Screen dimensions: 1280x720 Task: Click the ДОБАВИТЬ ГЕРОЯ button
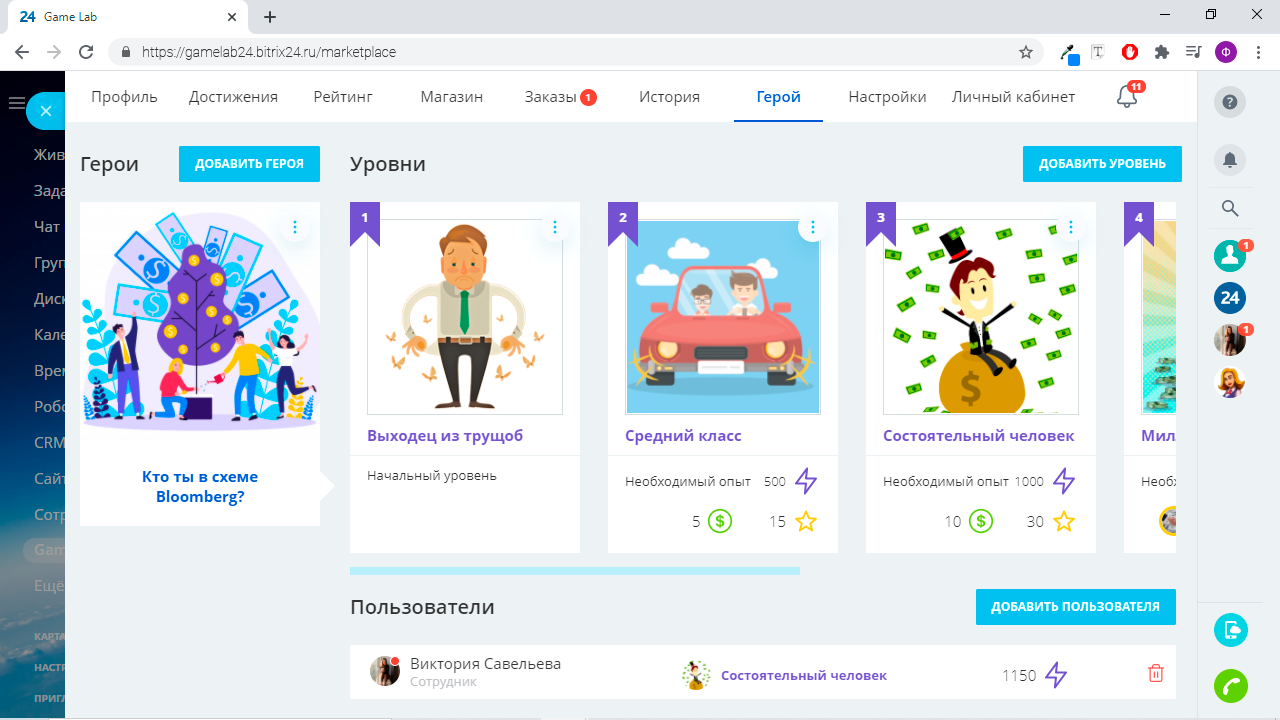tap(249, 164)
